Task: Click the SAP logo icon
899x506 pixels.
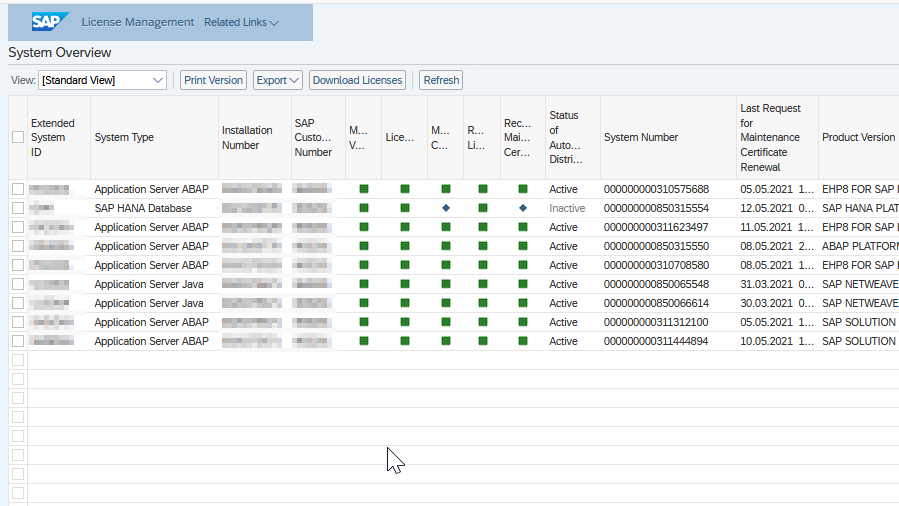Action: click(x=50, y=22)
